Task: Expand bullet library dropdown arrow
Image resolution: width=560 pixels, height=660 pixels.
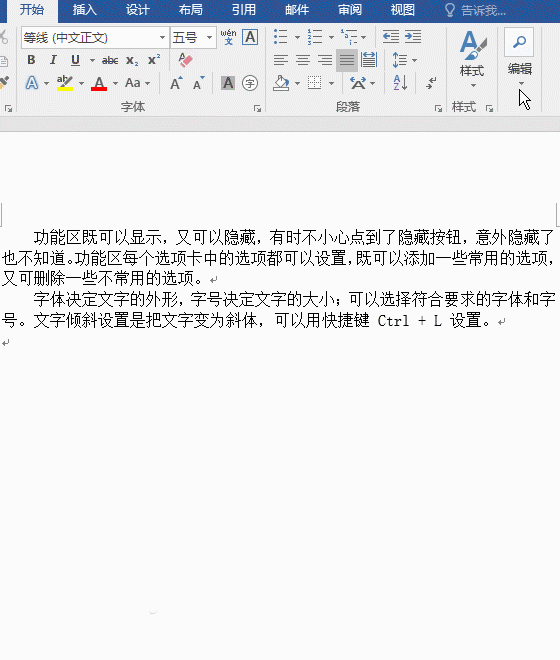Action: click(x=297, y=37)
